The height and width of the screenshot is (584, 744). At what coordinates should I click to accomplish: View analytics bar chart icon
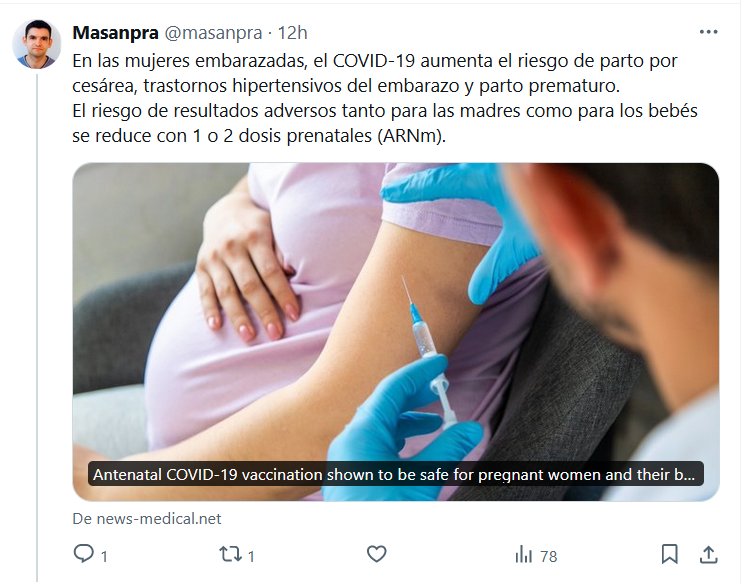point(523,554)
